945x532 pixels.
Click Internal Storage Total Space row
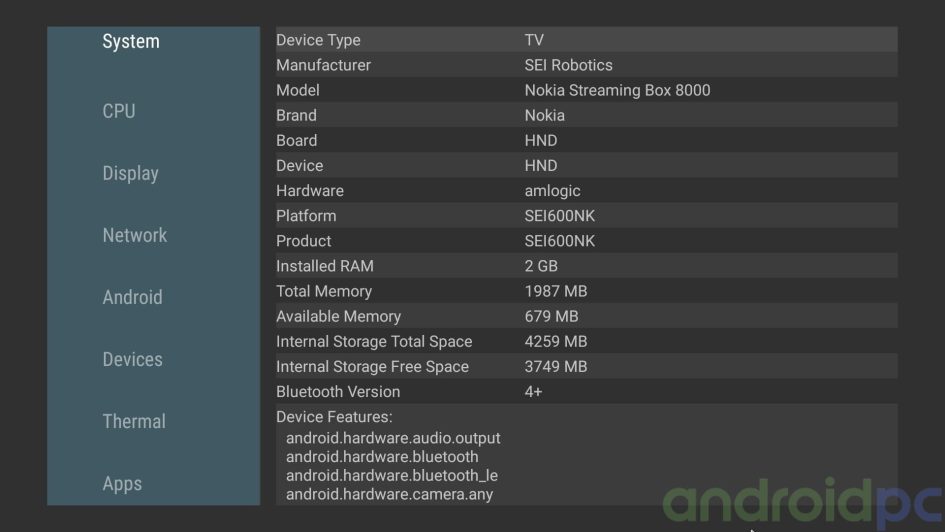(586, 341)
